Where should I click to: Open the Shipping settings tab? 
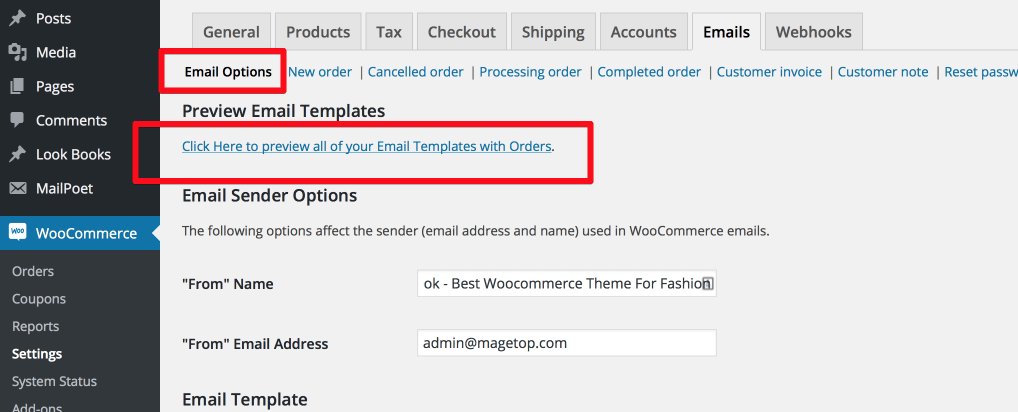pyautogui.click(x=553, y=32)
